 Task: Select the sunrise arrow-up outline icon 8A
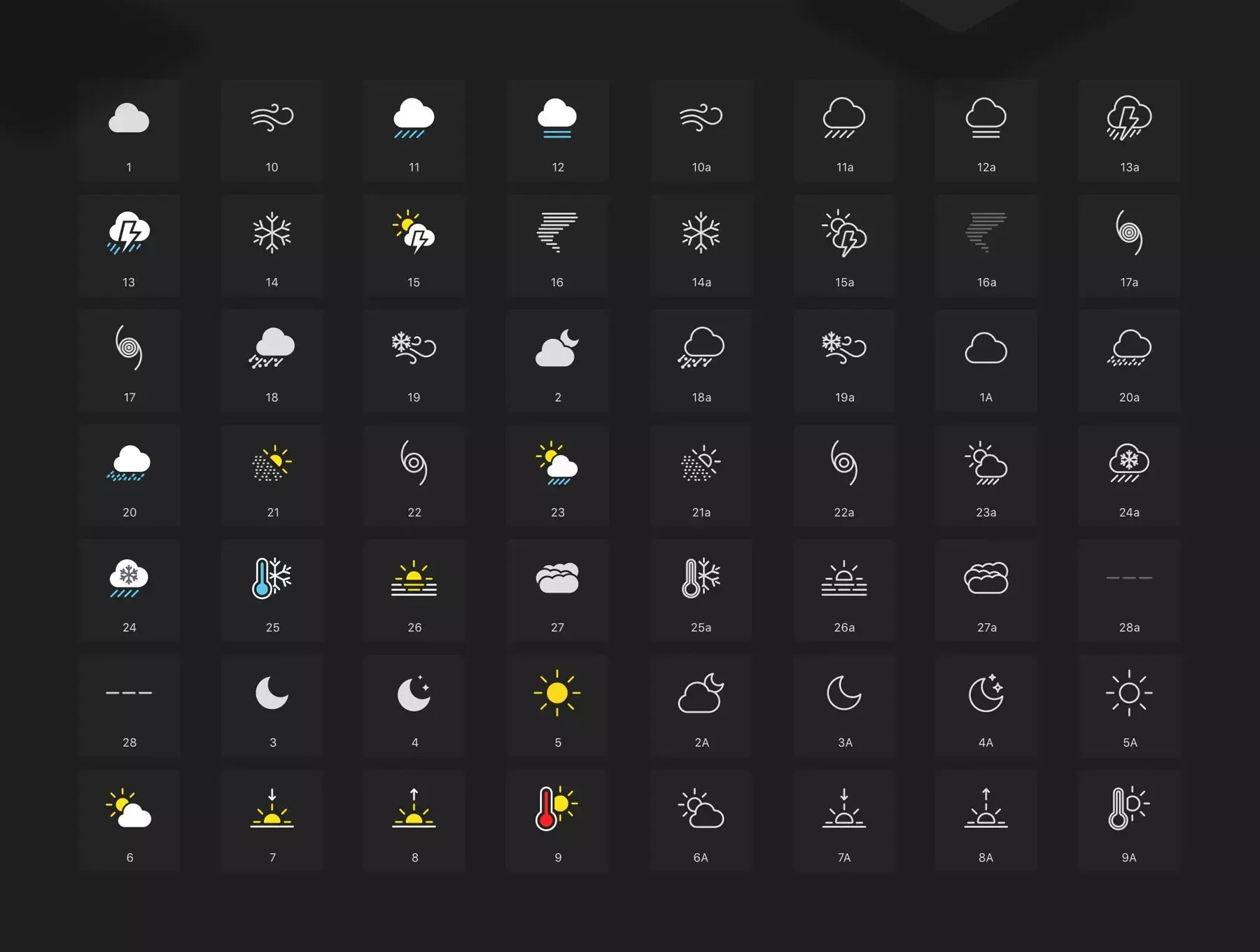[986, 808]
